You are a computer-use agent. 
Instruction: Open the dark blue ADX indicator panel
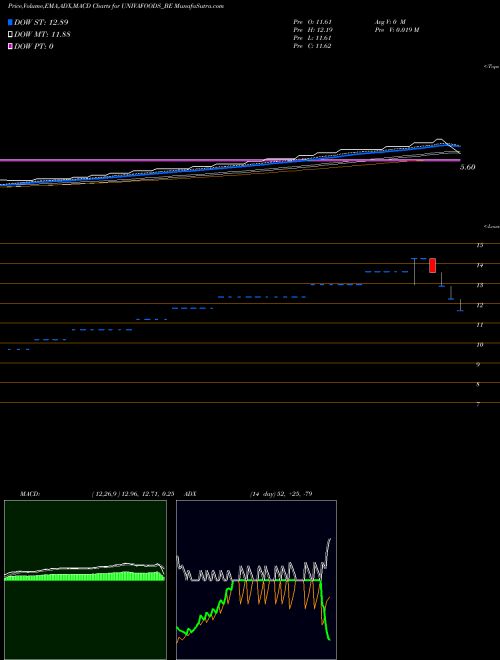(x=256, y=580)
